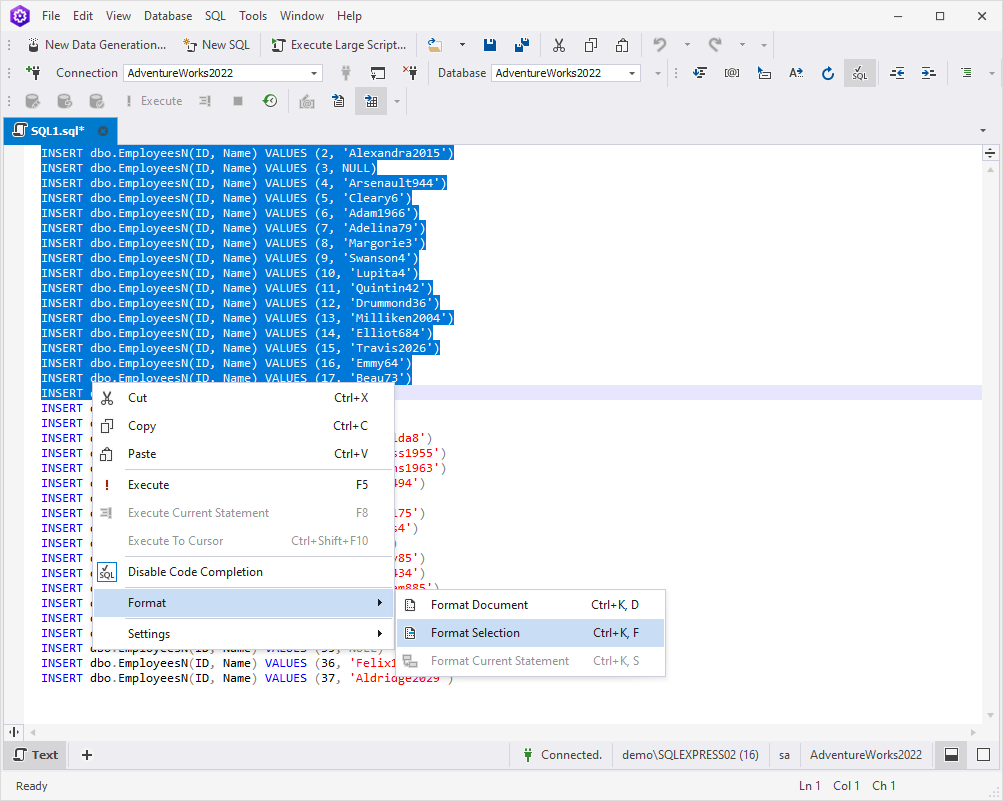The width and height of the screenshot is (1003, 801).
Task: Close the SQL1.sql* tab
Action: [x=103, y=131]
